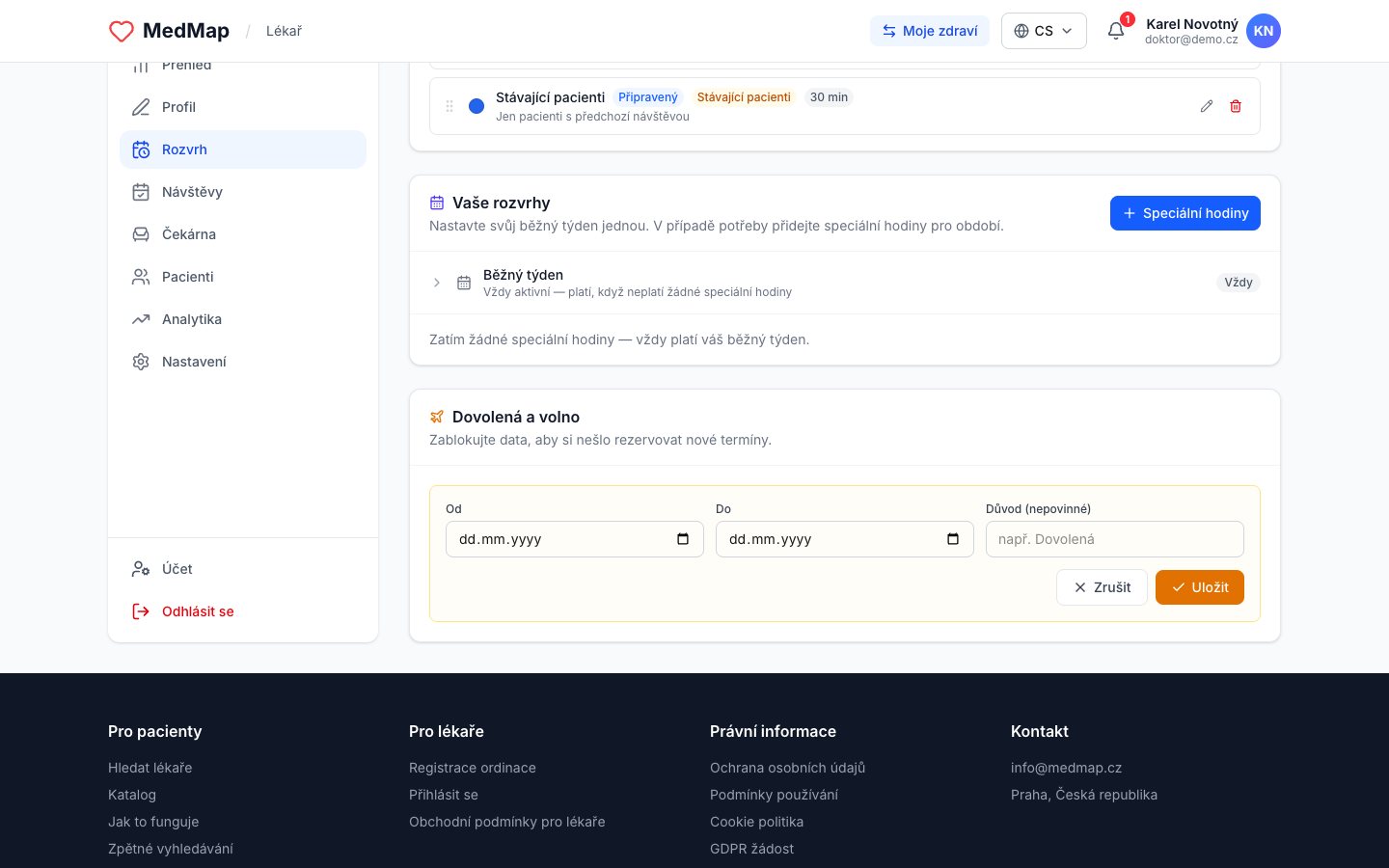1389x868 pixels.
Task: Delete the Stávající pacienti visit type
Action: point(1236,106)
